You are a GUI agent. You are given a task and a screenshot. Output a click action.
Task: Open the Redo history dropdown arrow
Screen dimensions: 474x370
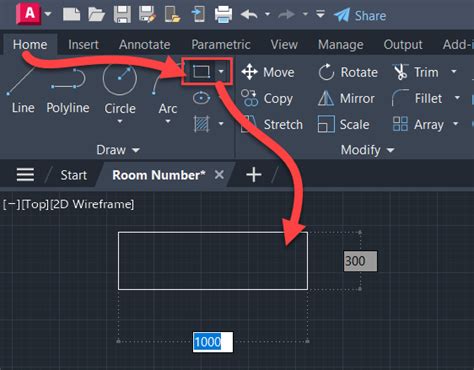pyautogui.click(x=305, y=14)
